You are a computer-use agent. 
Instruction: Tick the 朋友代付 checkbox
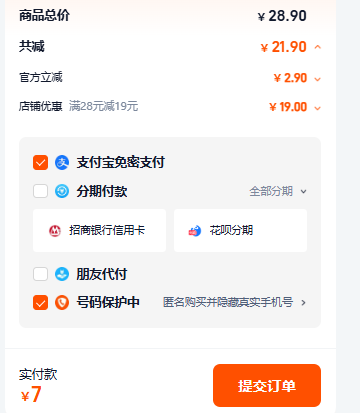40,274
